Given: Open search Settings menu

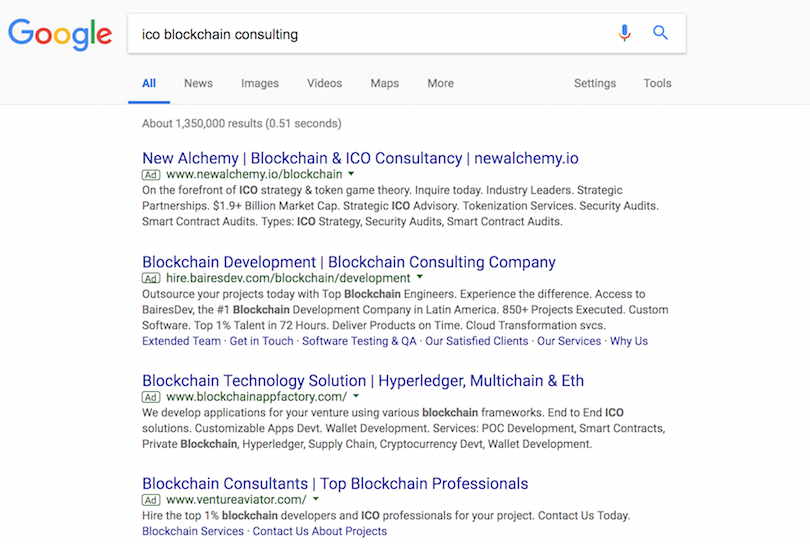Looking at the screenshot, I should click(x=595, y=83).
